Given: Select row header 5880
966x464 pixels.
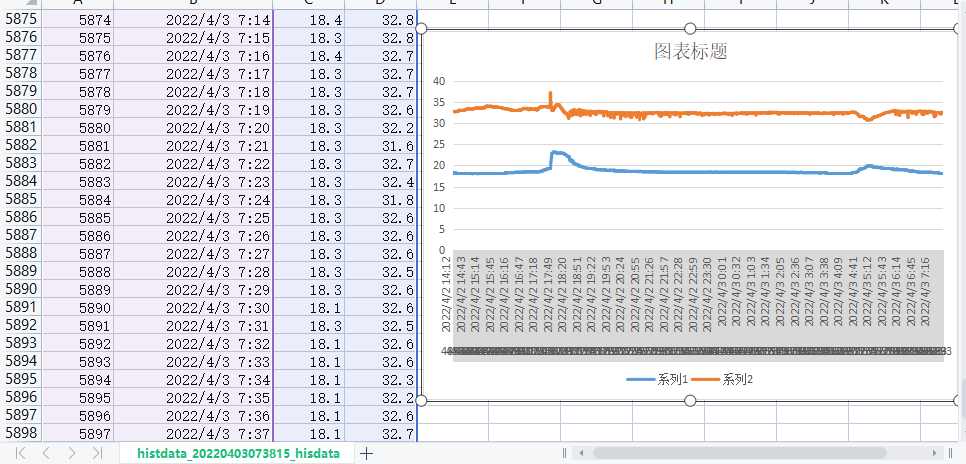Looking at the screenshot, I should click(x=21, y=109).
